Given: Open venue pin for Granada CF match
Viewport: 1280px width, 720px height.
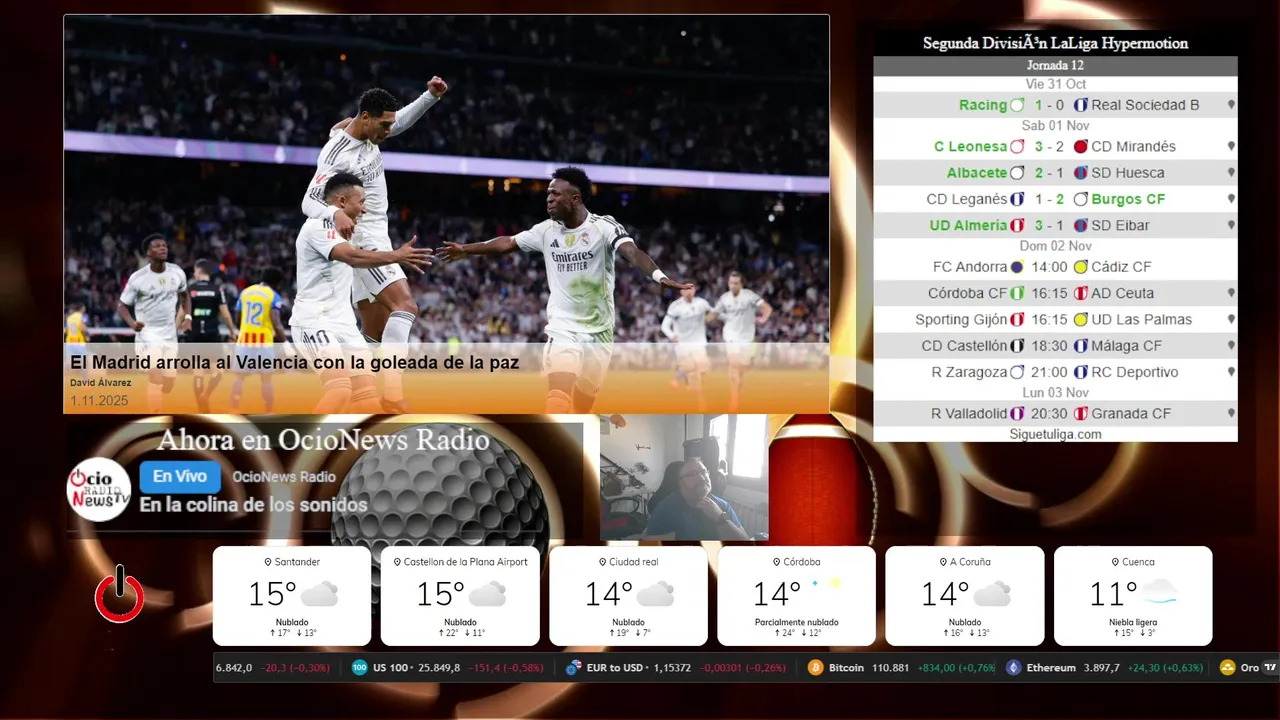Looking at the screenshot, I should click(1231, 413).
